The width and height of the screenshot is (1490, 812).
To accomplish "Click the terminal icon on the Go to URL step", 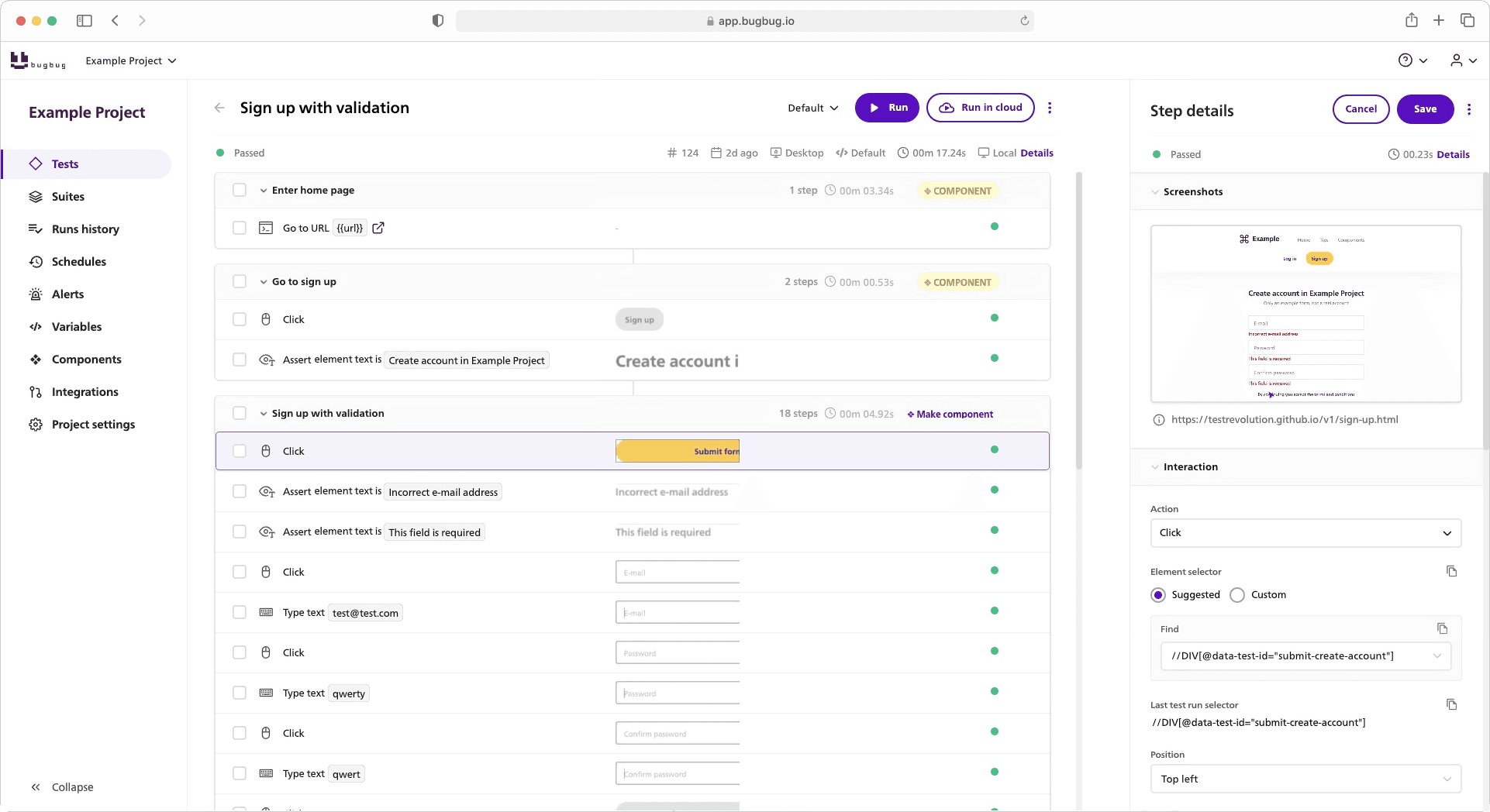I will [266, 228].
